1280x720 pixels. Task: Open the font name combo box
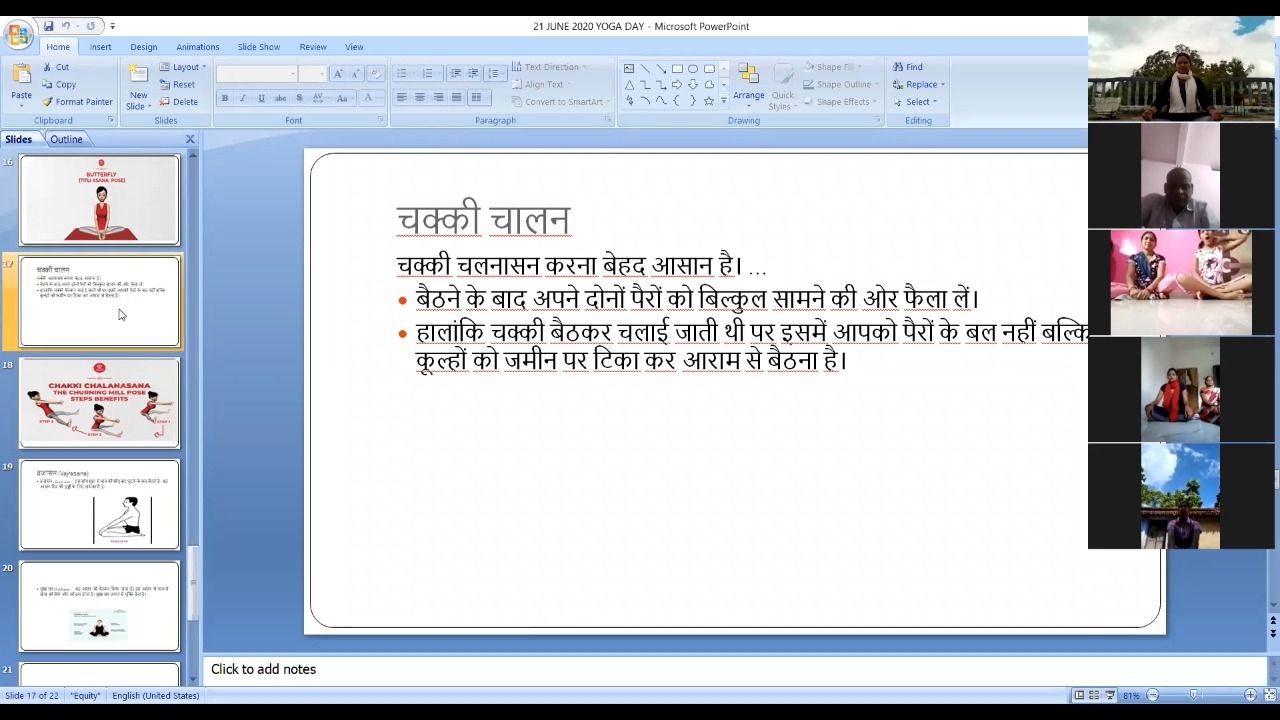point(257,74)
